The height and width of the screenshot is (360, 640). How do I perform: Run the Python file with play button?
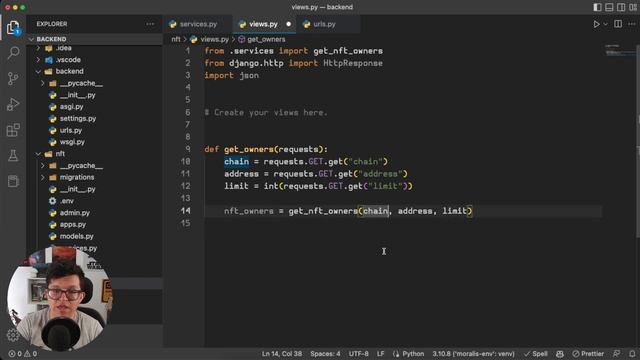596,24
